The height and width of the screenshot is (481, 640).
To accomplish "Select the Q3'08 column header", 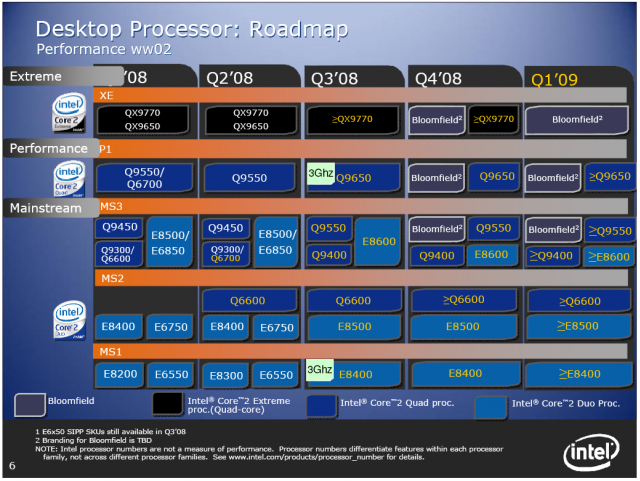I will coord(334,78).
